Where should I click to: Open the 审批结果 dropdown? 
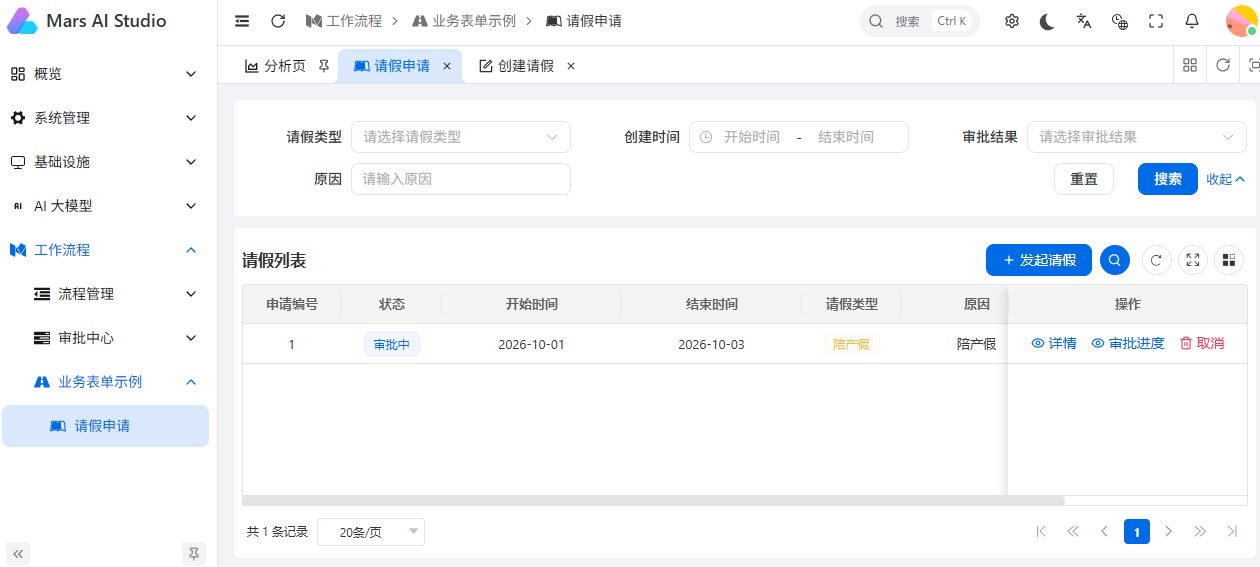(1137, 137)
